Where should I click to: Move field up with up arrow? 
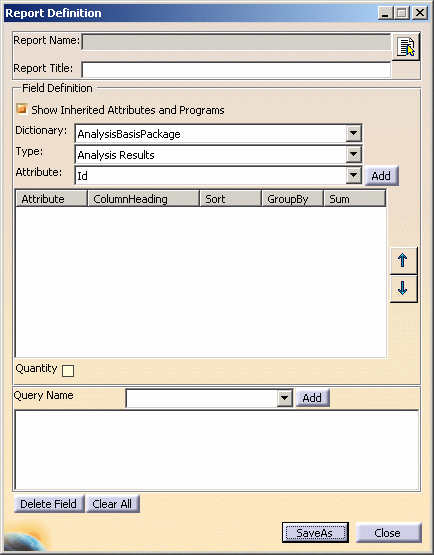tap(403, 261)
